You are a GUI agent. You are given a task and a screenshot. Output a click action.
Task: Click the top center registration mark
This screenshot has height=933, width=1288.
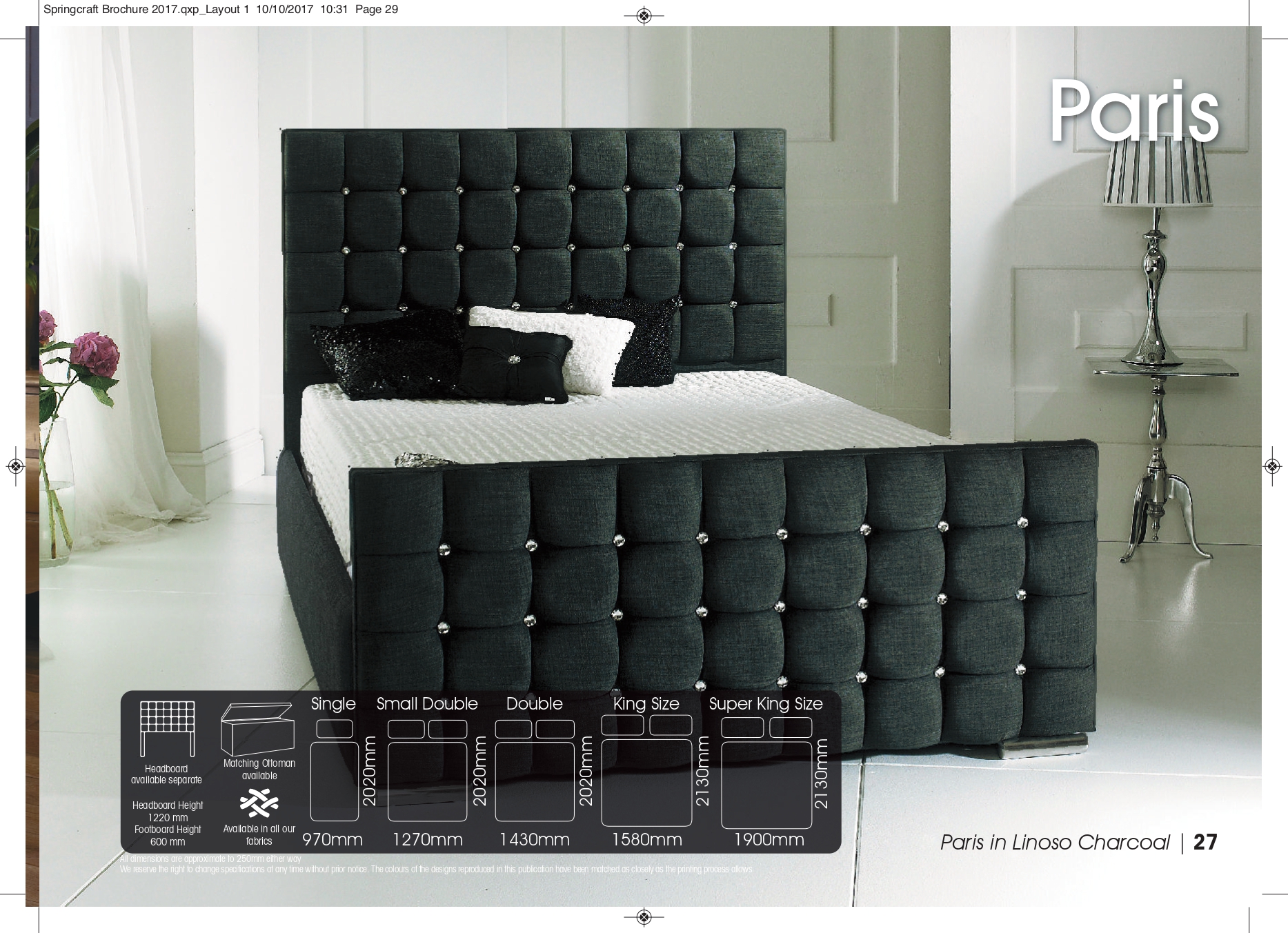(644, 16)
